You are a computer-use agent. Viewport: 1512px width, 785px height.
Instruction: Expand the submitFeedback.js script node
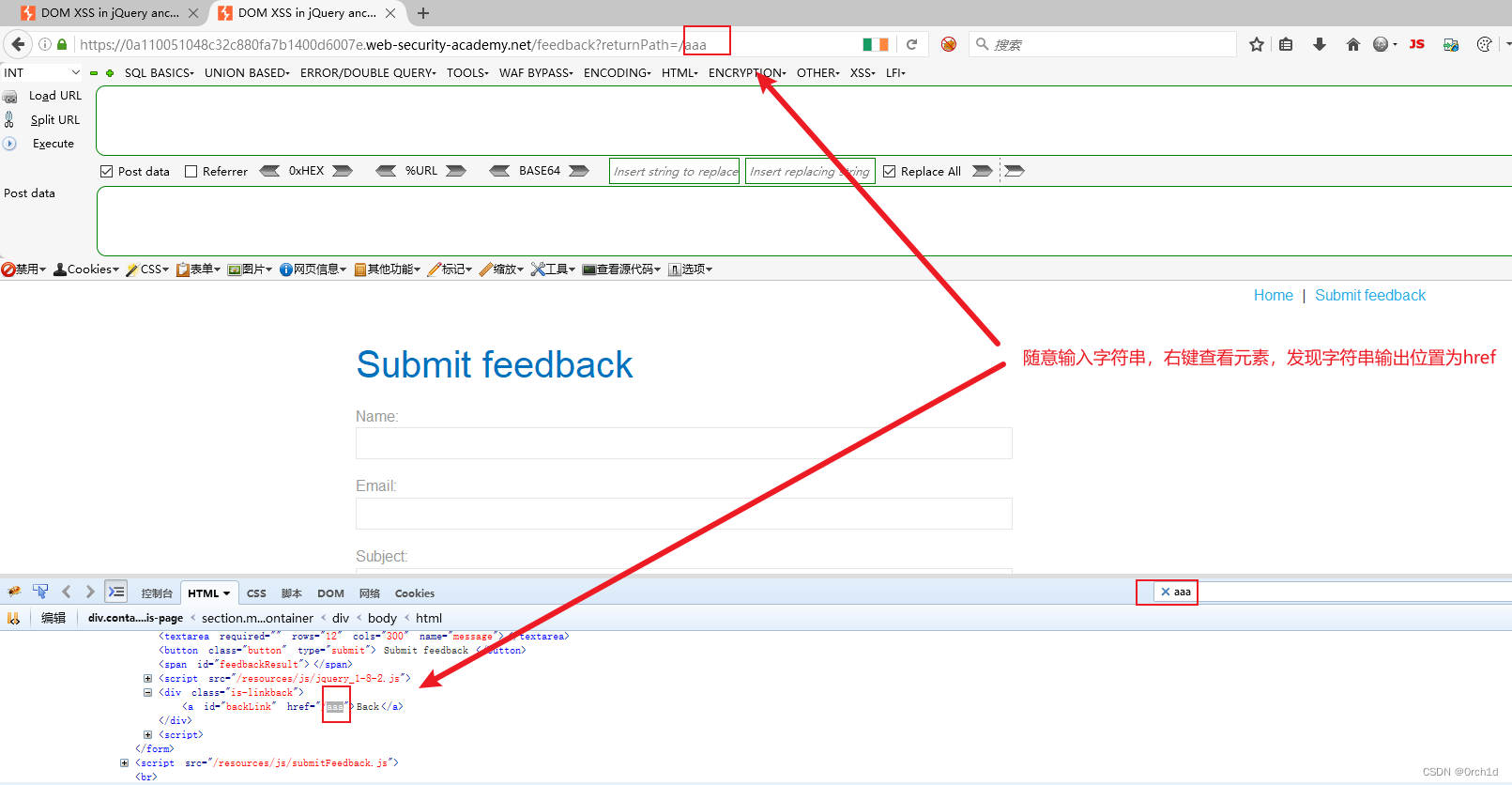click(124, 762)
